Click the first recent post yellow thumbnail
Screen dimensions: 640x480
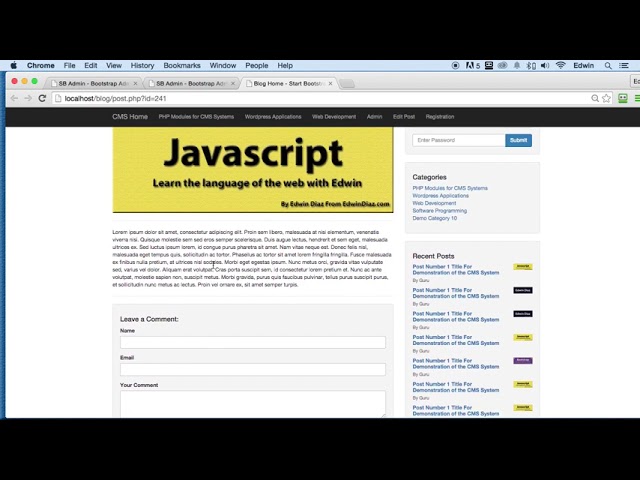point(523,267)
